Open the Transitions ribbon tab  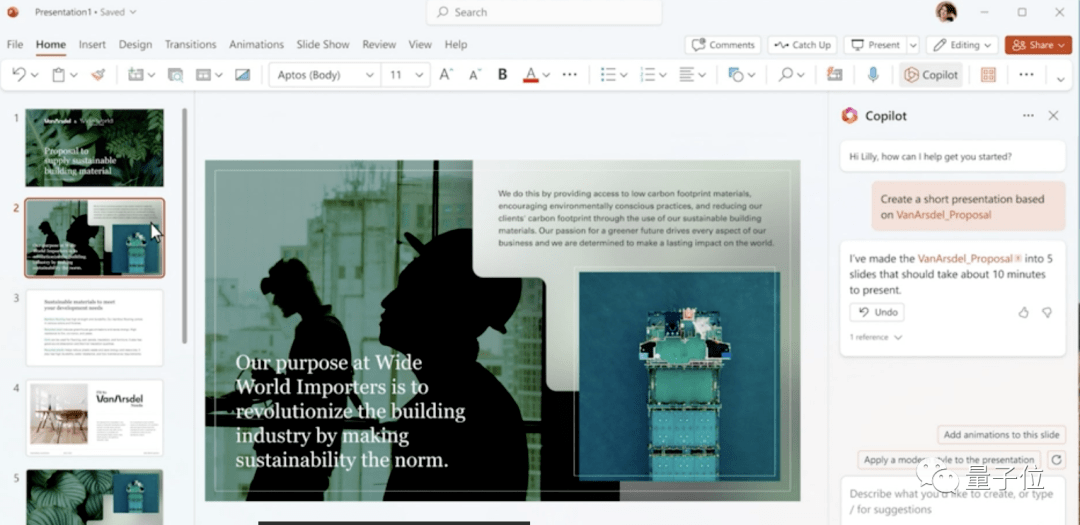[x=190, y=45]
